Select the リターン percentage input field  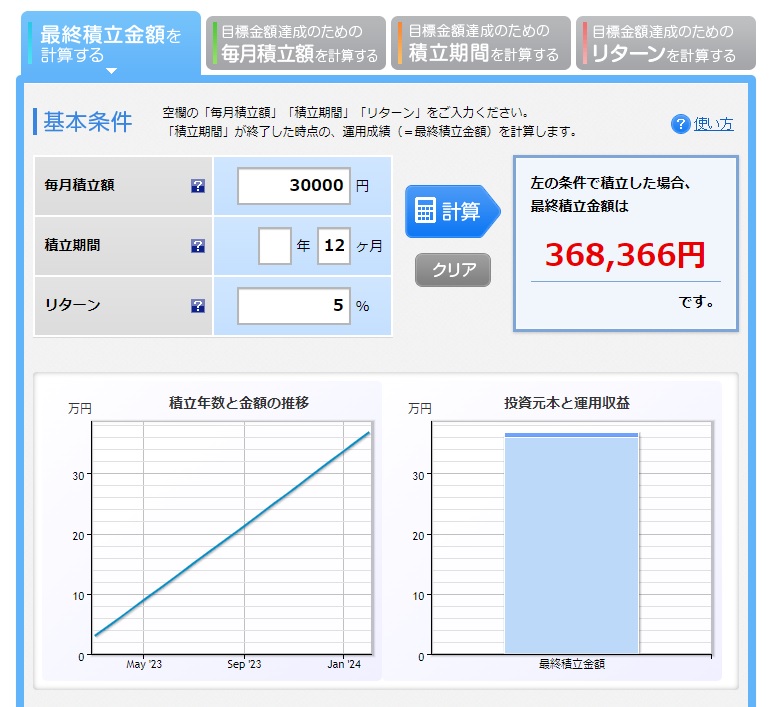294,306
